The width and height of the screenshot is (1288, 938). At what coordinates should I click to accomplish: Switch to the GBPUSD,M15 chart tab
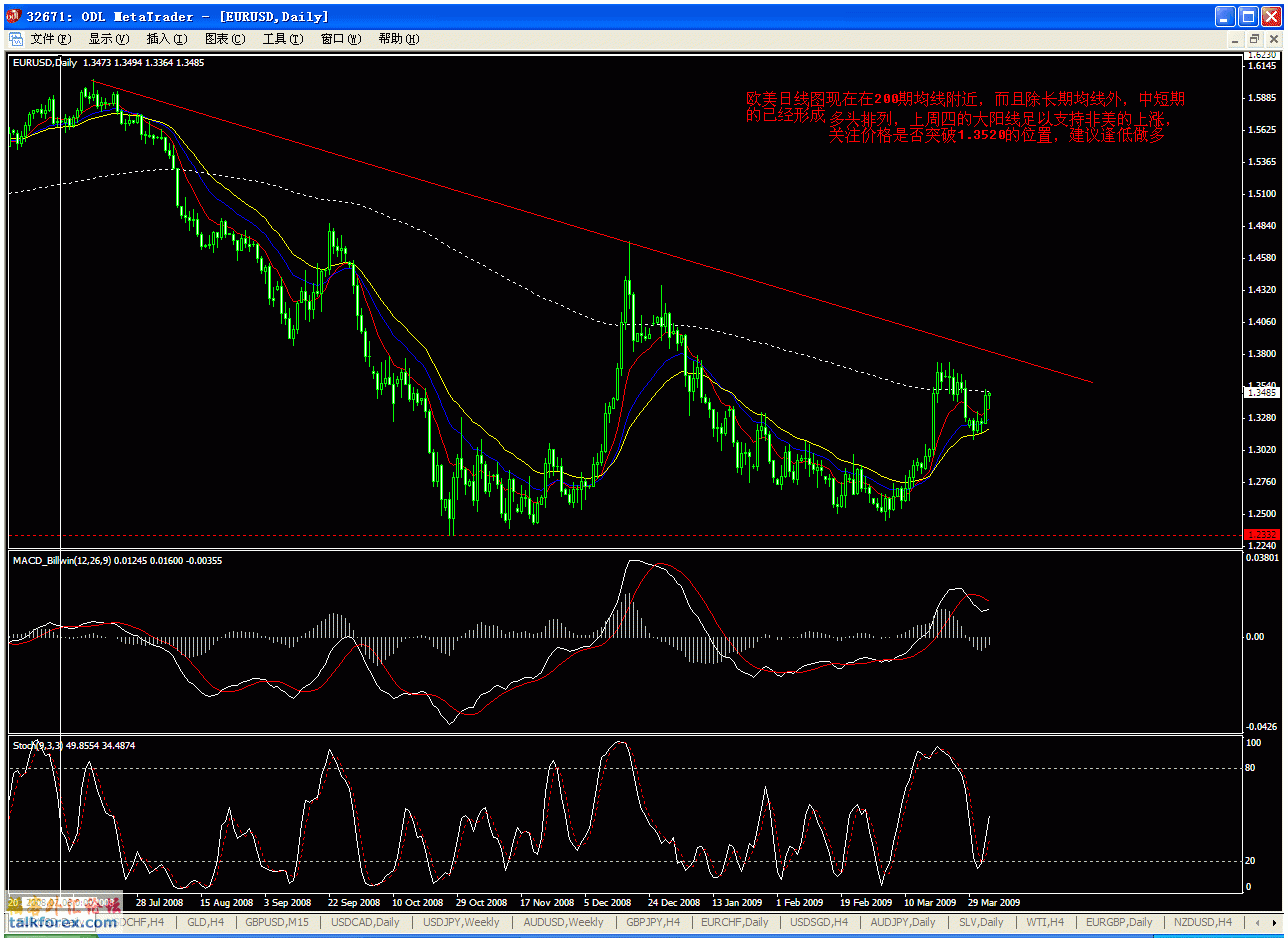(277, 922)
